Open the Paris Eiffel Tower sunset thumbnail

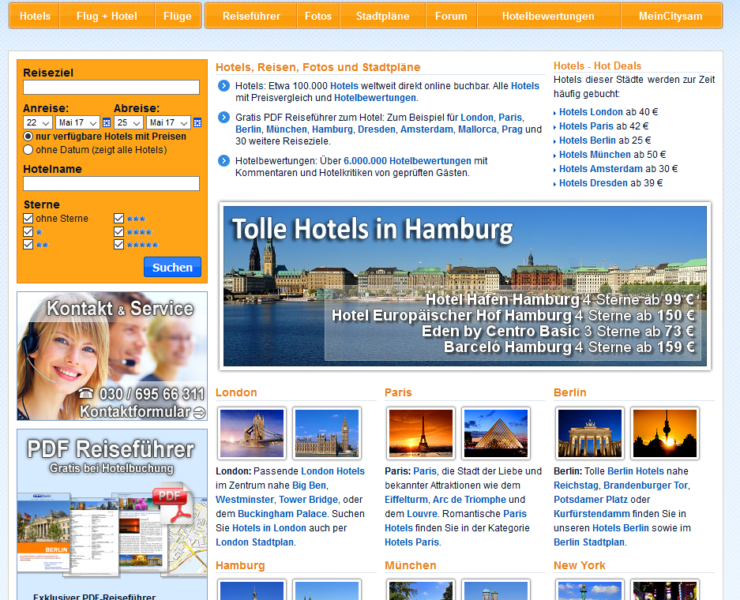[420, 433]
